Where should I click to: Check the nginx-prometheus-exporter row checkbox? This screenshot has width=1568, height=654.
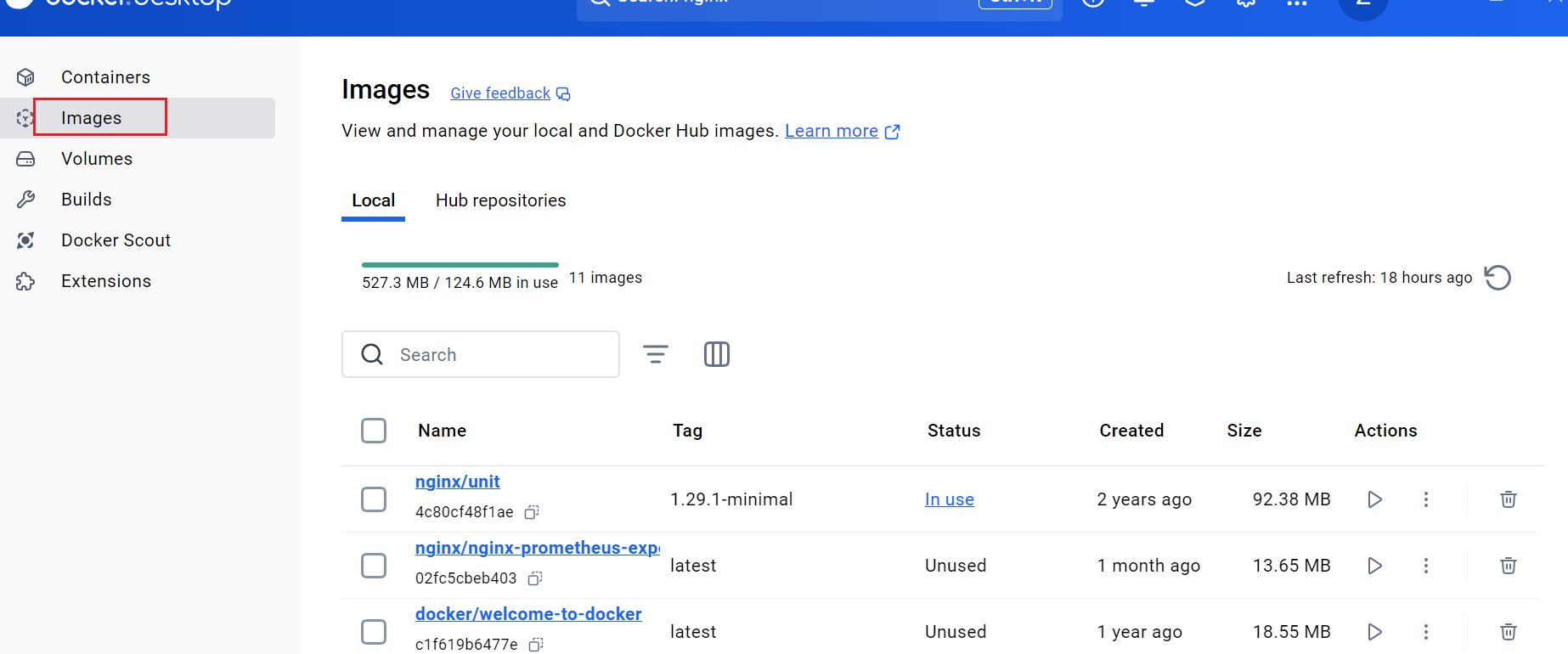pyautogui.click(x=374, y=566)
